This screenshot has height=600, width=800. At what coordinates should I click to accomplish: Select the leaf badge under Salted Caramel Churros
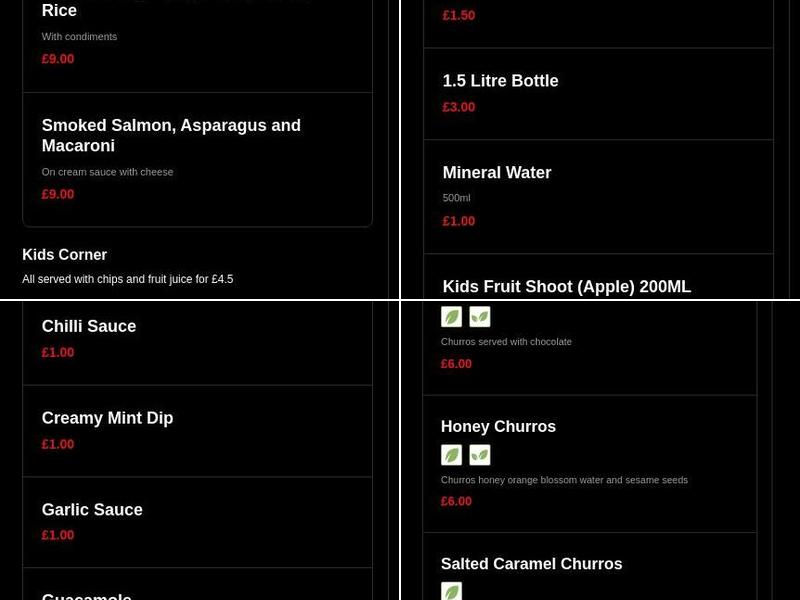tap(452, 591)
